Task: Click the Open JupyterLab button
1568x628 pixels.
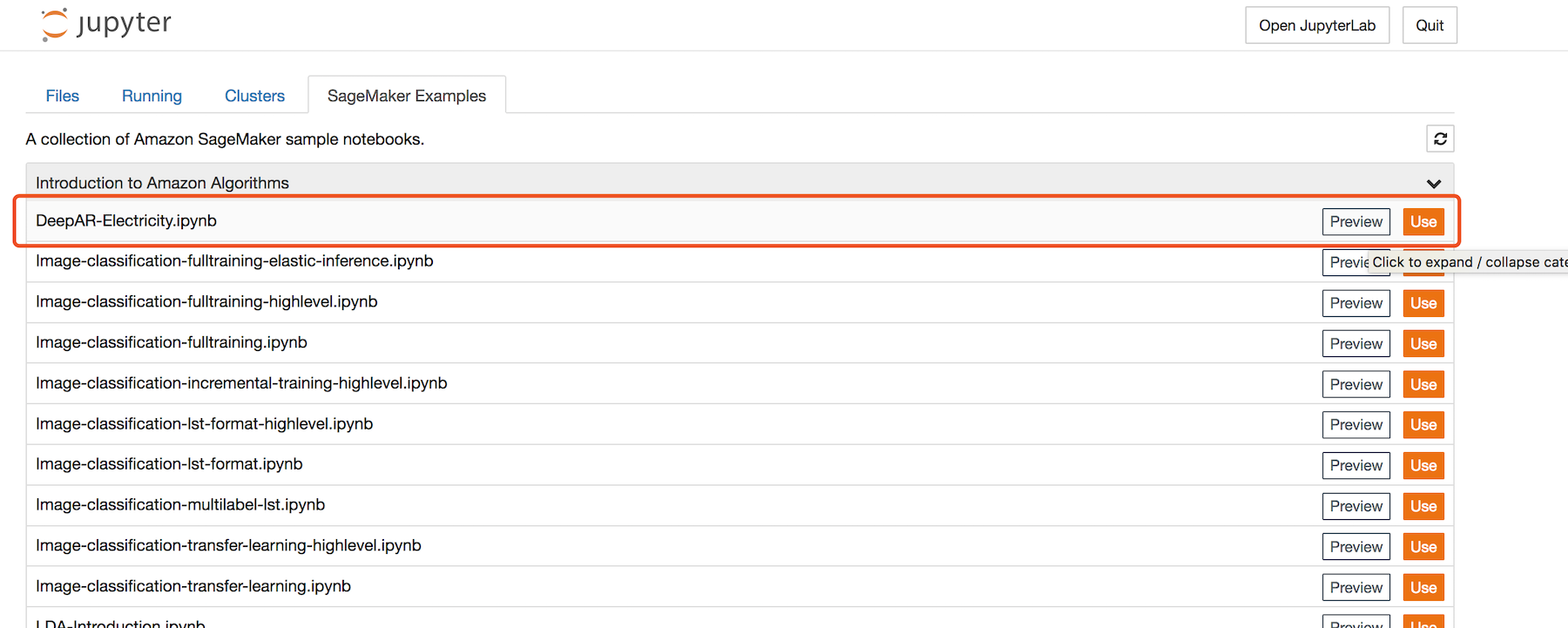Action: pos(1316,25)
